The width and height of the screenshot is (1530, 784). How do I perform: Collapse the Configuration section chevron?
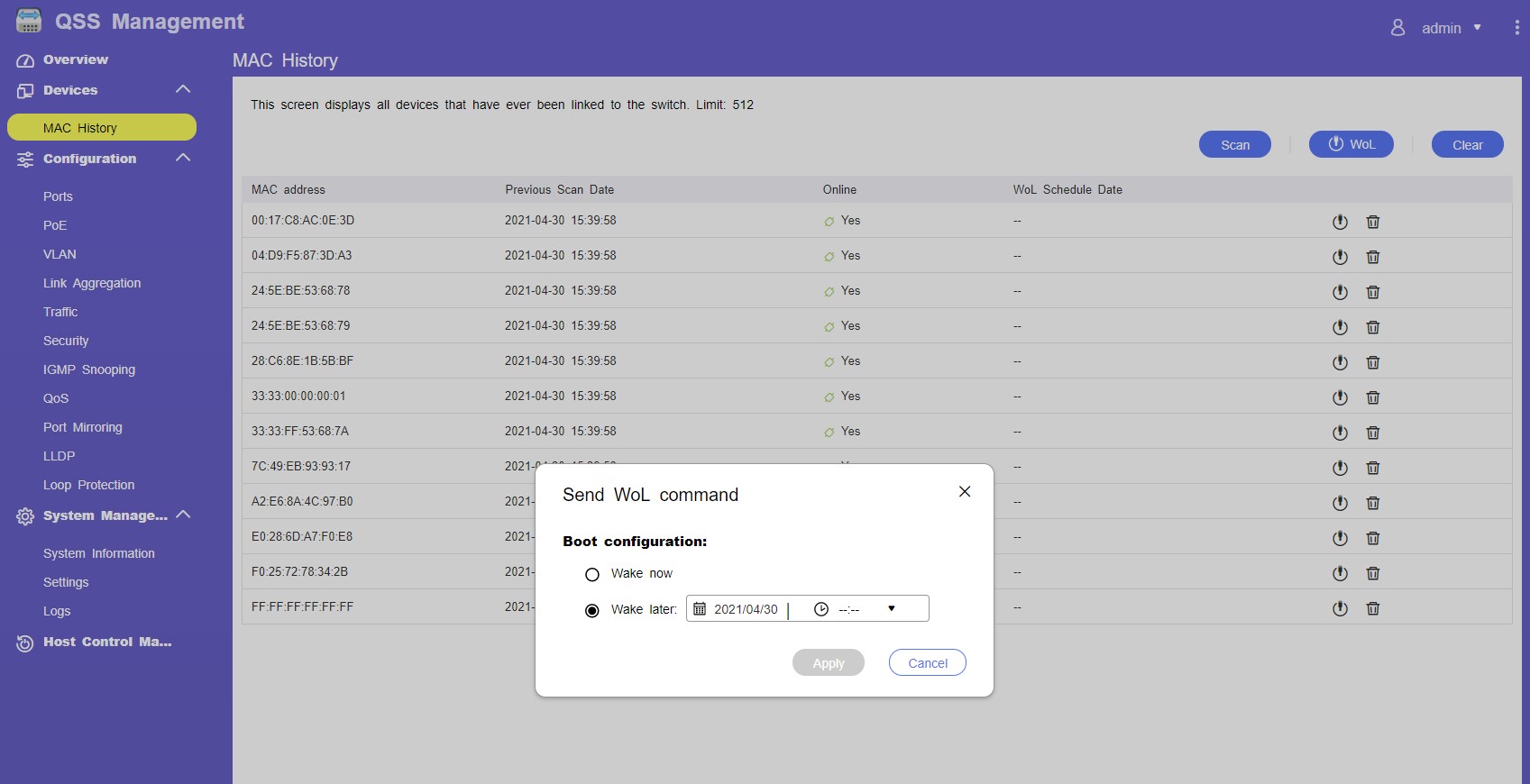[183, 158]
